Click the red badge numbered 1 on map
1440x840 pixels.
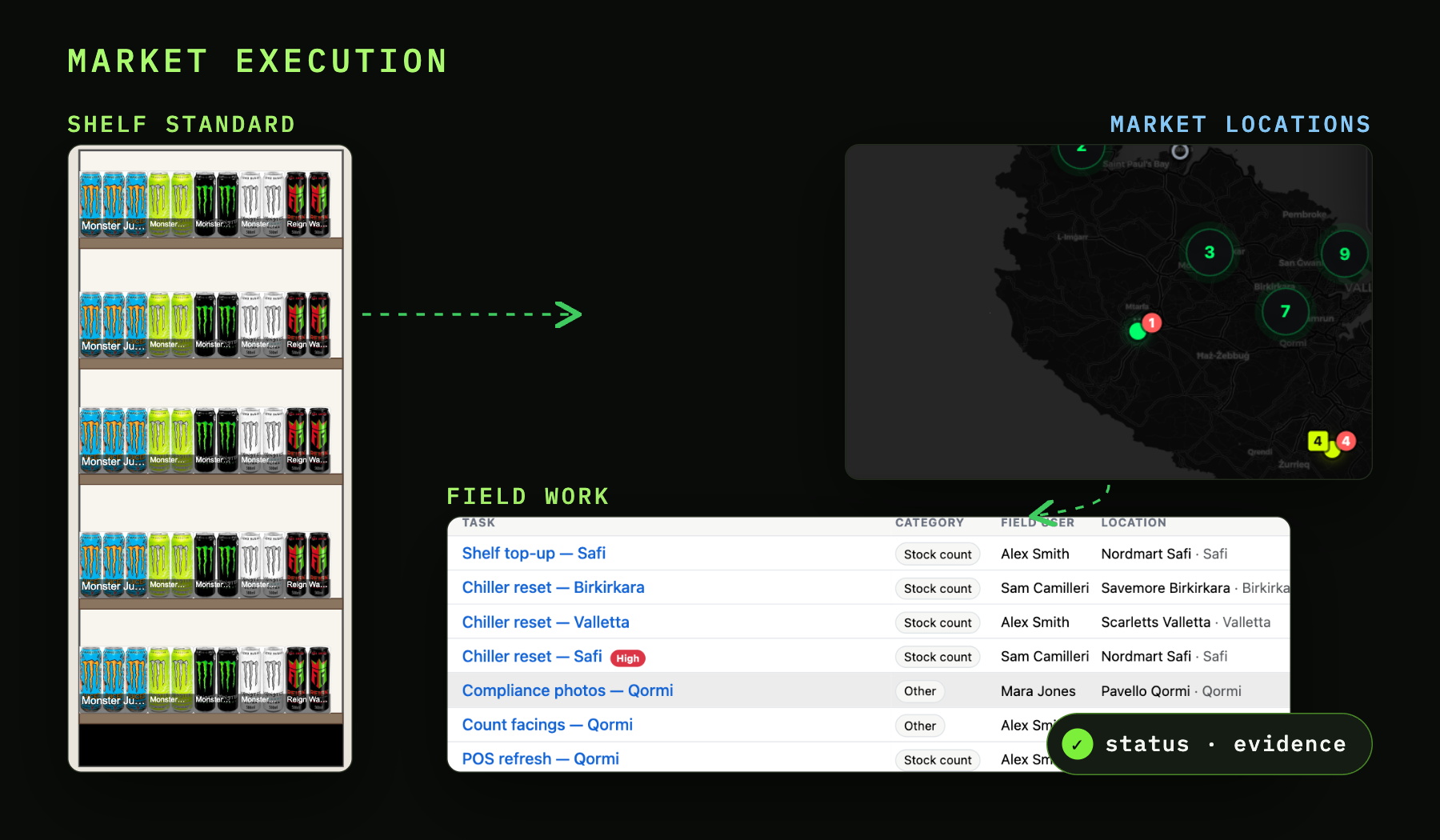point(1151,322)
